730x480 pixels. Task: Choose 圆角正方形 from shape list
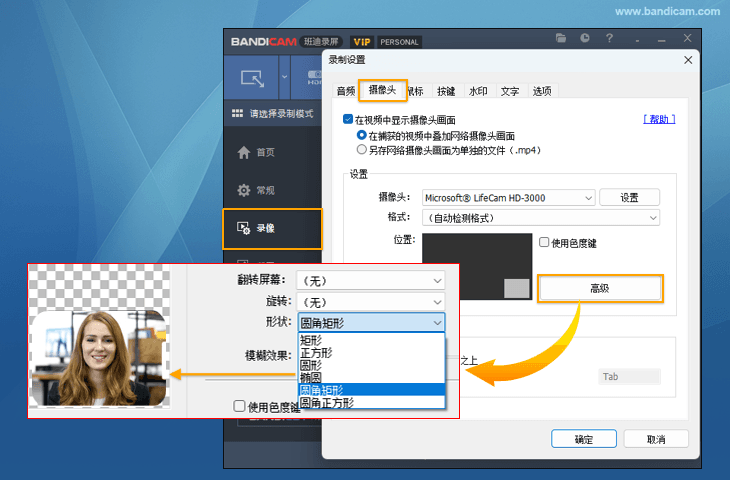tap(372, 402)
